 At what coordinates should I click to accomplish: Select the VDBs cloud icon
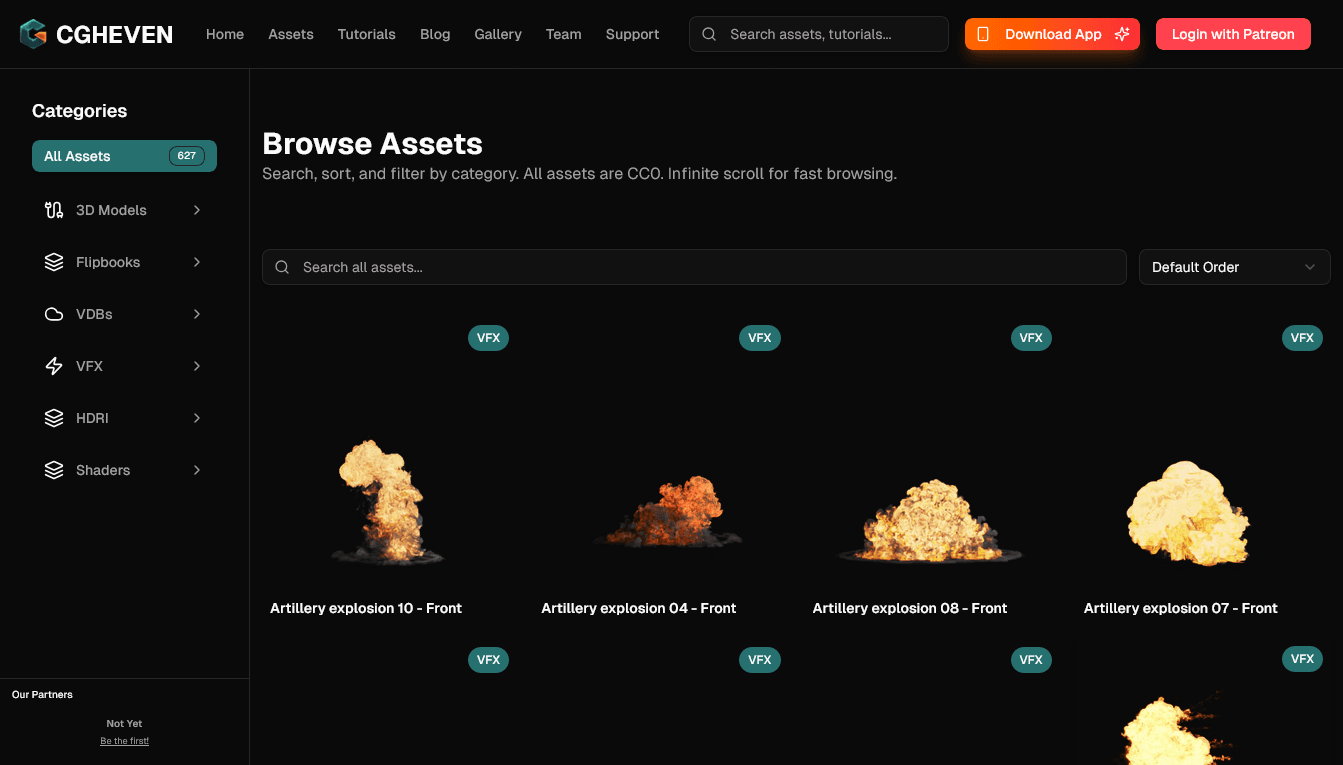click(x=53, y=314)
